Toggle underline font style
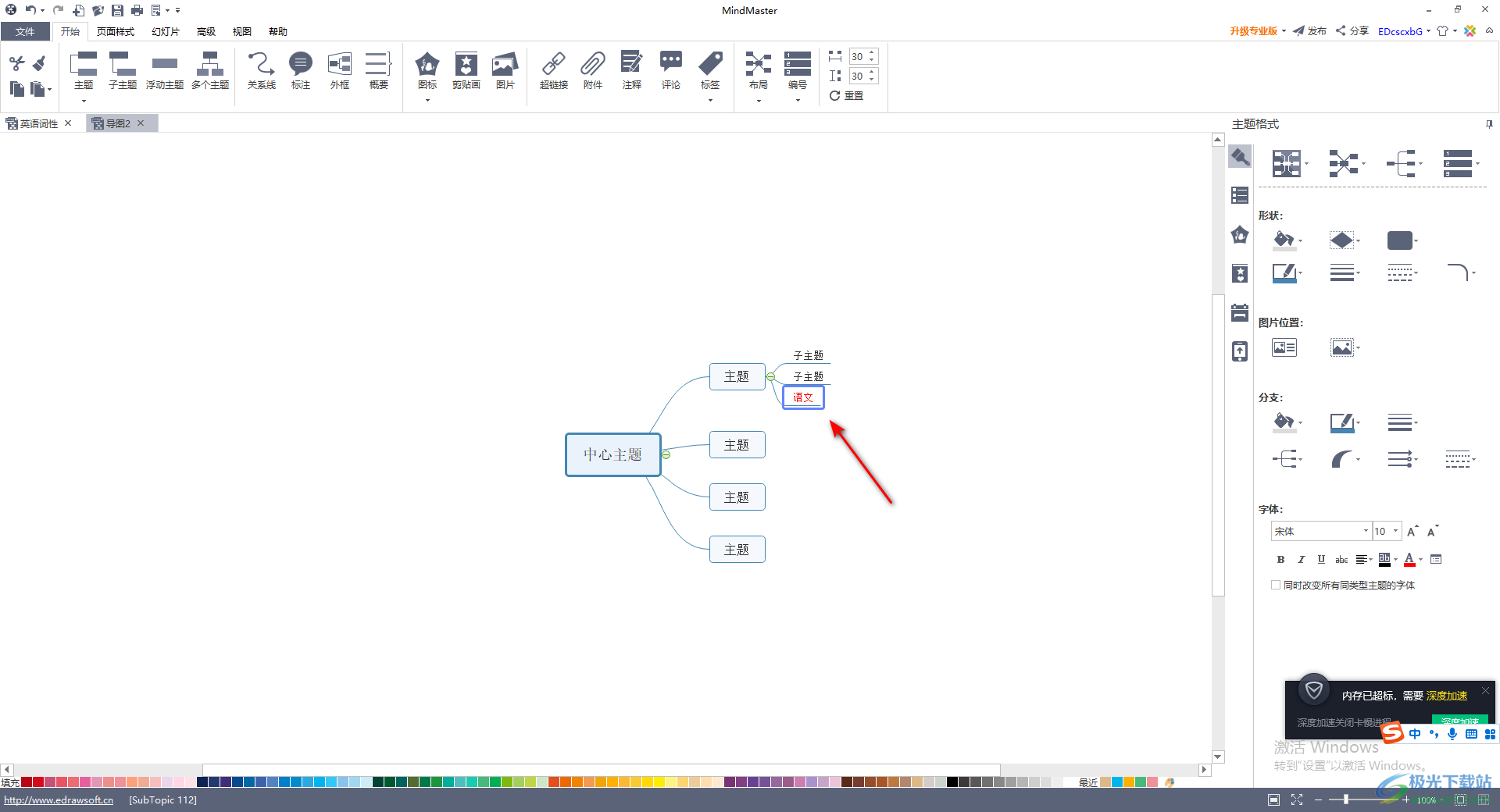Image resolution: width=1500 pixels, height=812 pixels. (1321, 559)
